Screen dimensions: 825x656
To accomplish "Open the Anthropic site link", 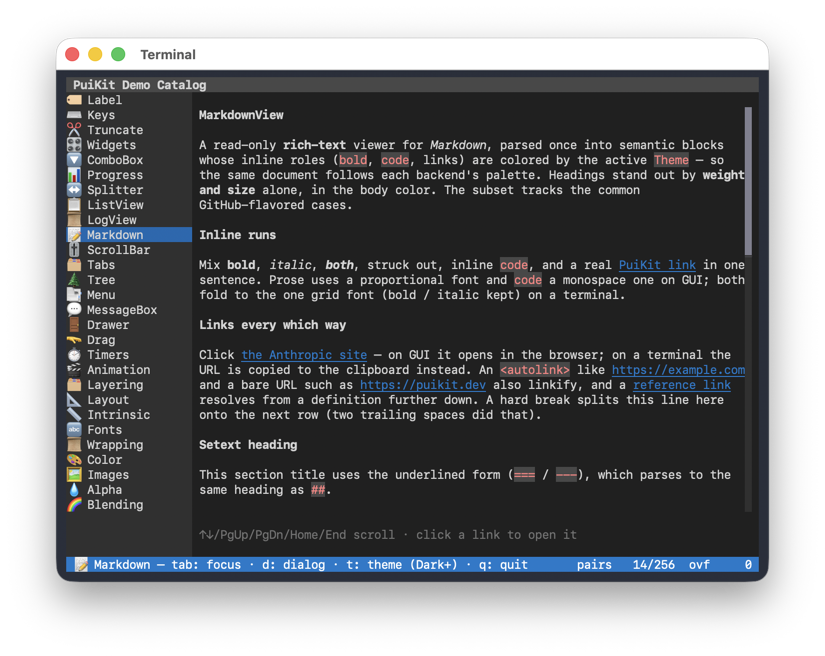I will pos(304,355).
